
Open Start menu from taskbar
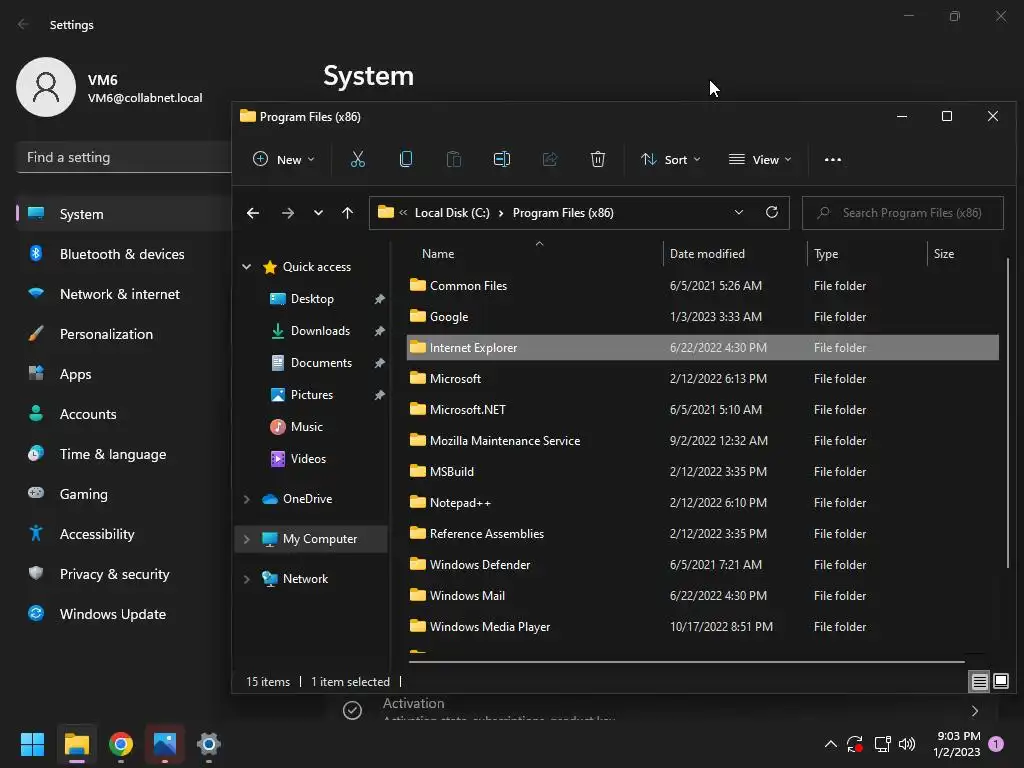(x=33, y=744)
